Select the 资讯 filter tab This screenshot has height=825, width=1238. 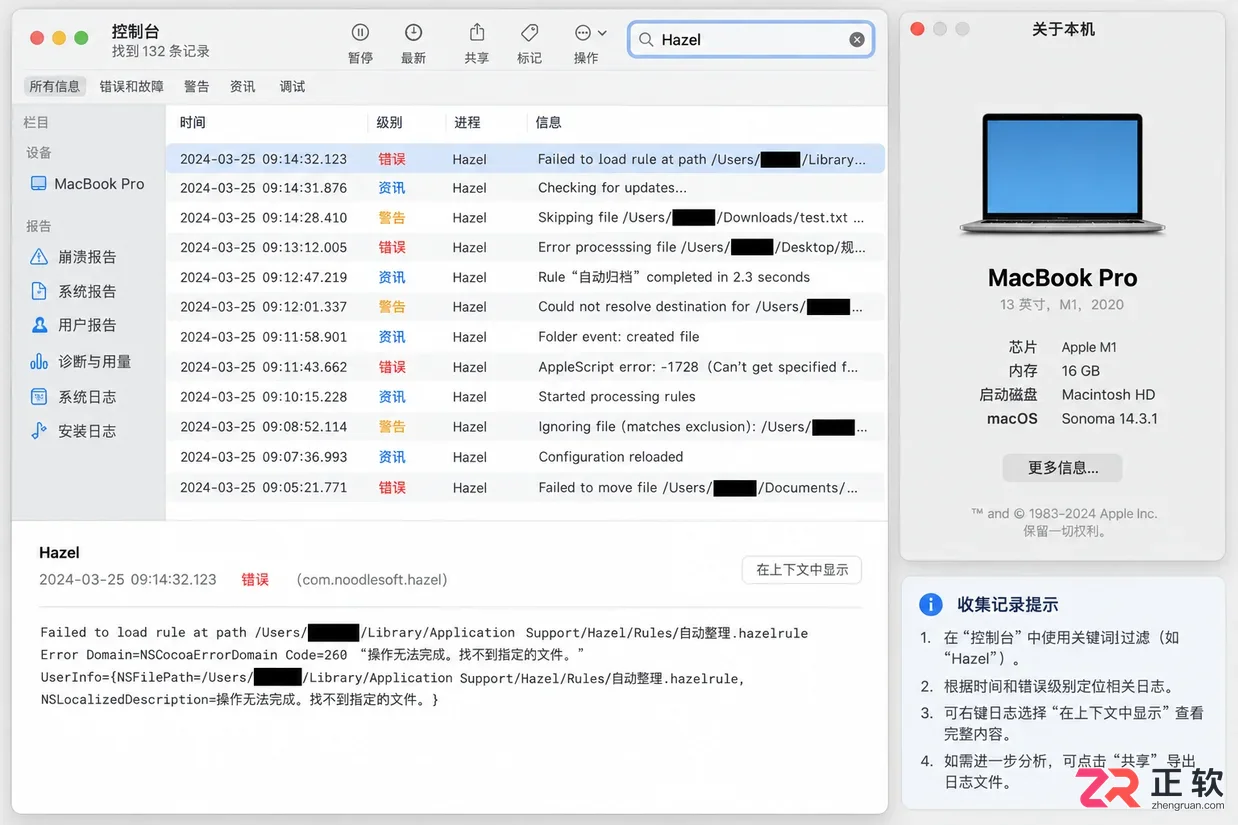click(243, 87)
